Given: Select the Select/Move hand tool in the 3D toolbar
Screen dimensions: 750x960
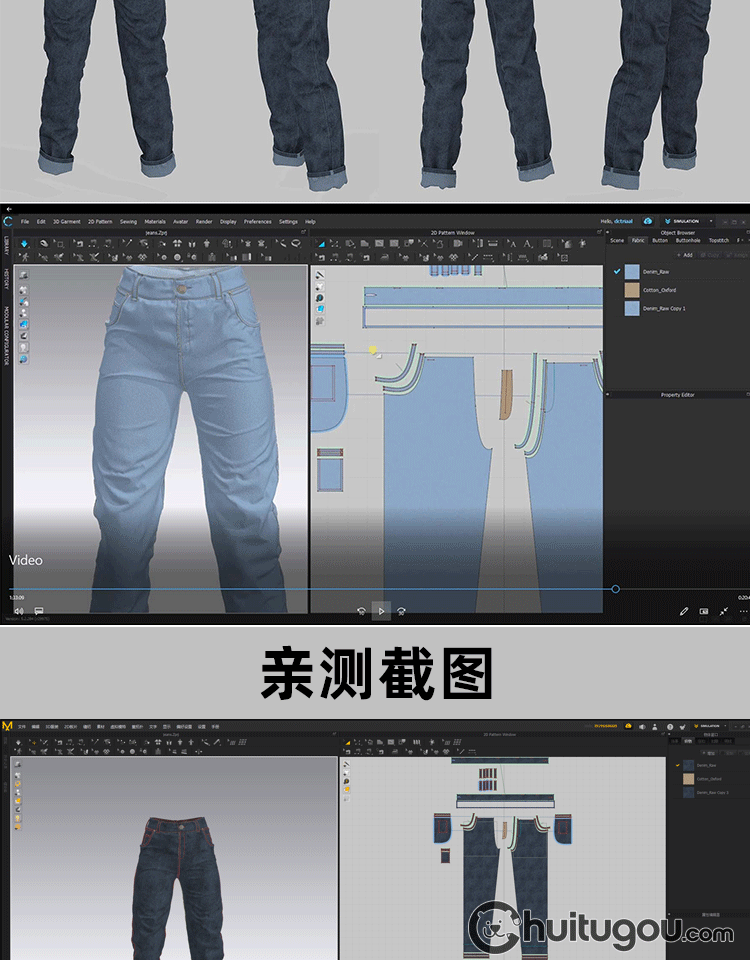Looking at the screenshot, I should point(44,244).
